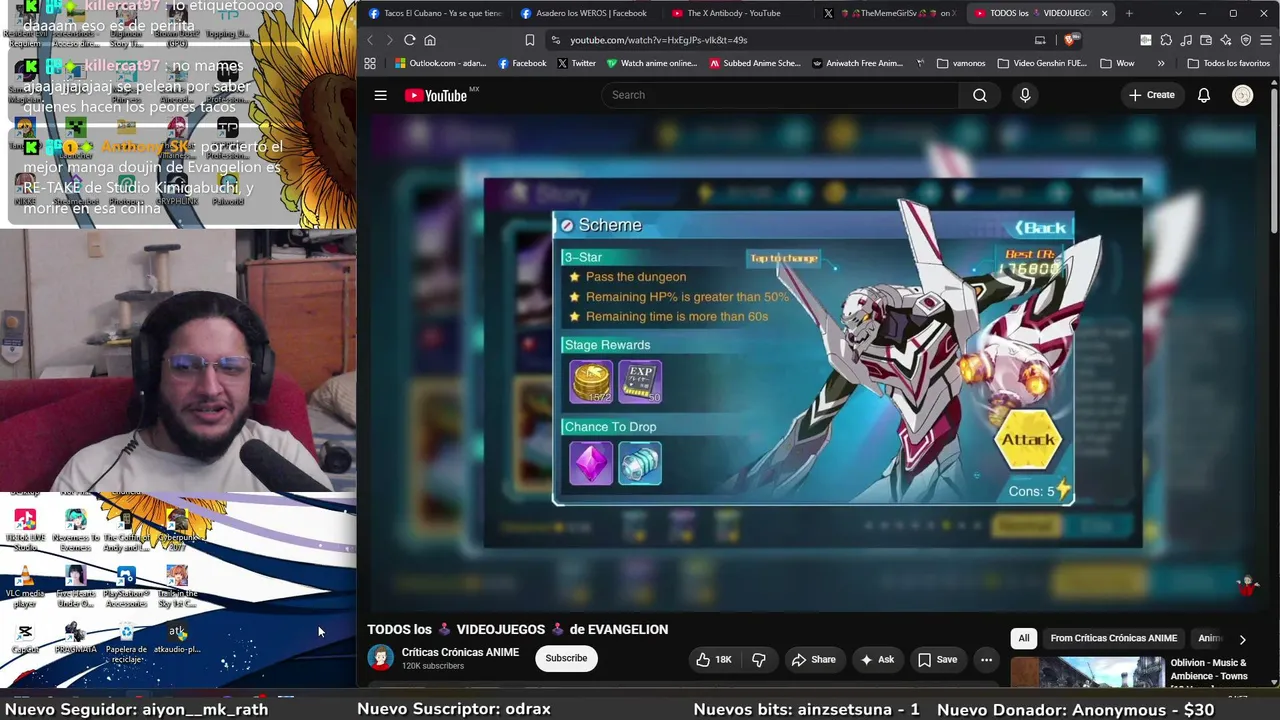Click the YouTube Search input field
The width and height of the screenshot is (1280, 720).
point(780,95)
